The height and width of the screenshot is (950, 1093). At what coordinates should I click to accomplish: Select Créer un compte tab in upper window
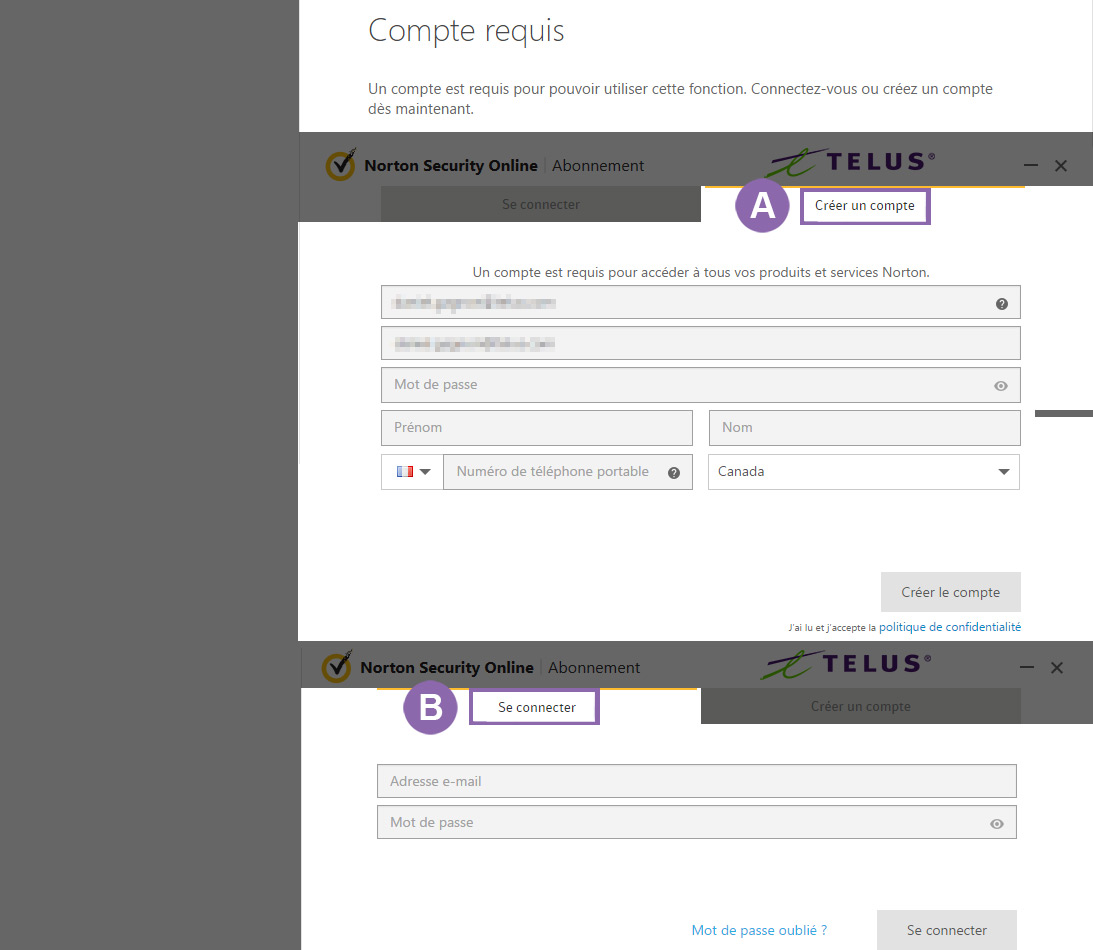[x=865, y=206]
